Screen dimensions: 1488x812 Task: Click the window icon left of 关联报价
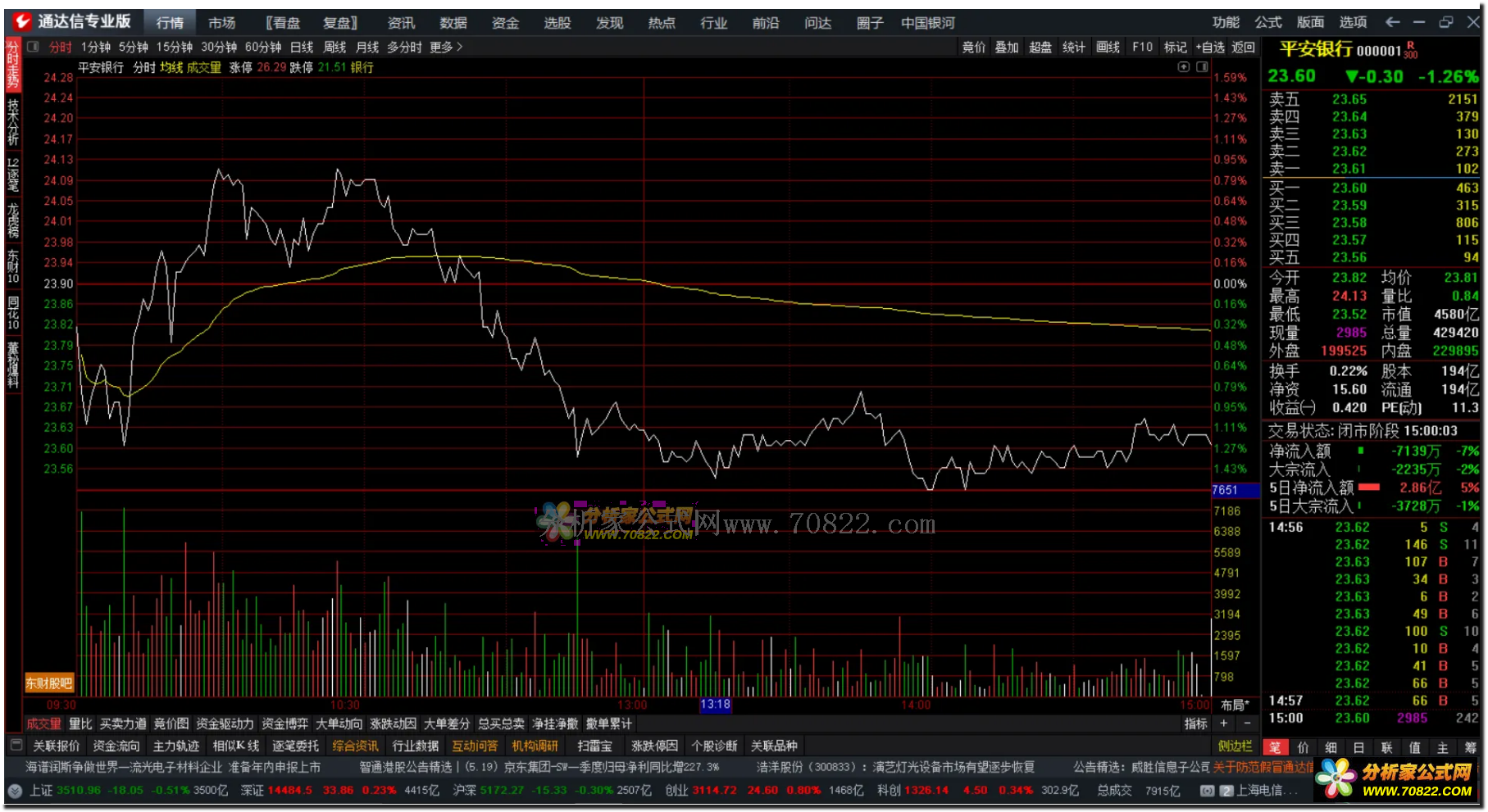[x=16, y=746]
